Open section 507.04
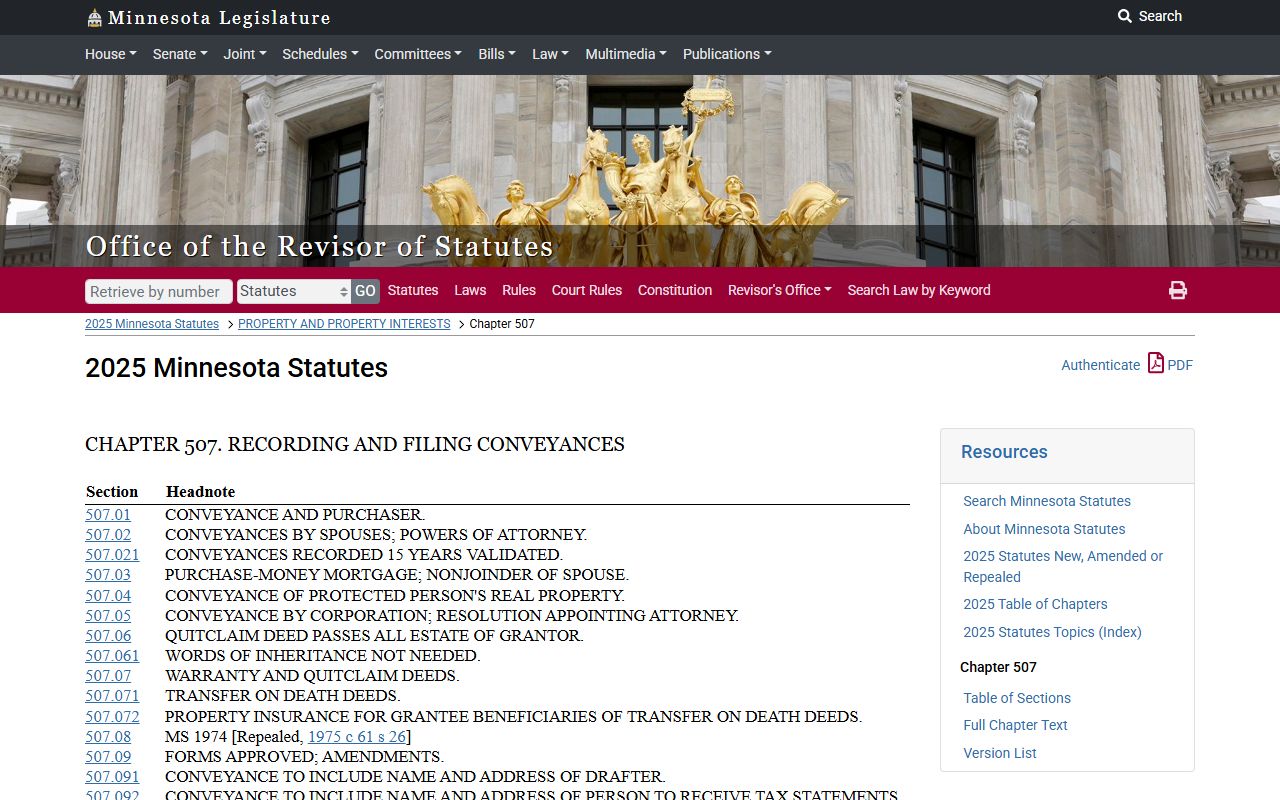 (x=108, y=596)
